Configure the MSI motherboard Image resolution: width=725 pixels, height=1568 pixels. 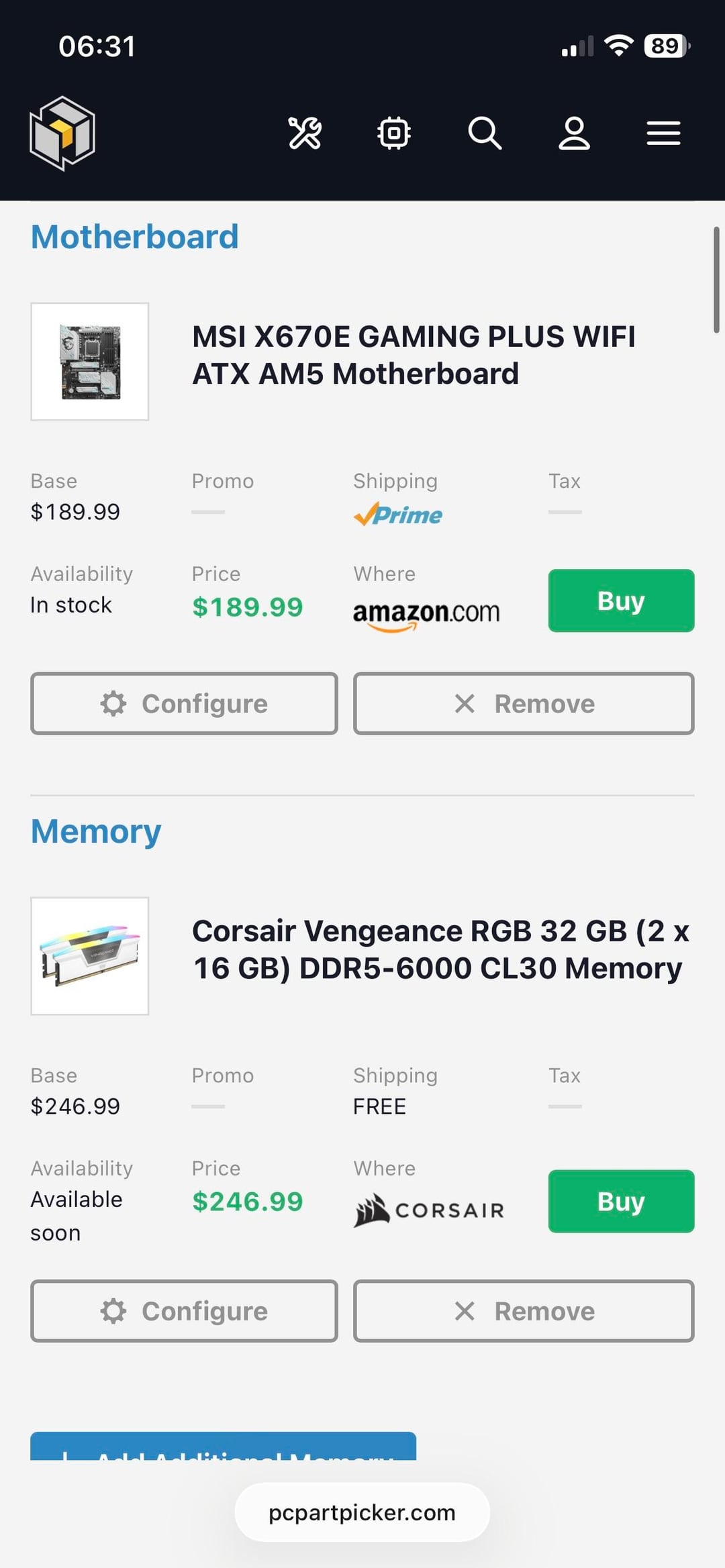click(x=184, y=703)
